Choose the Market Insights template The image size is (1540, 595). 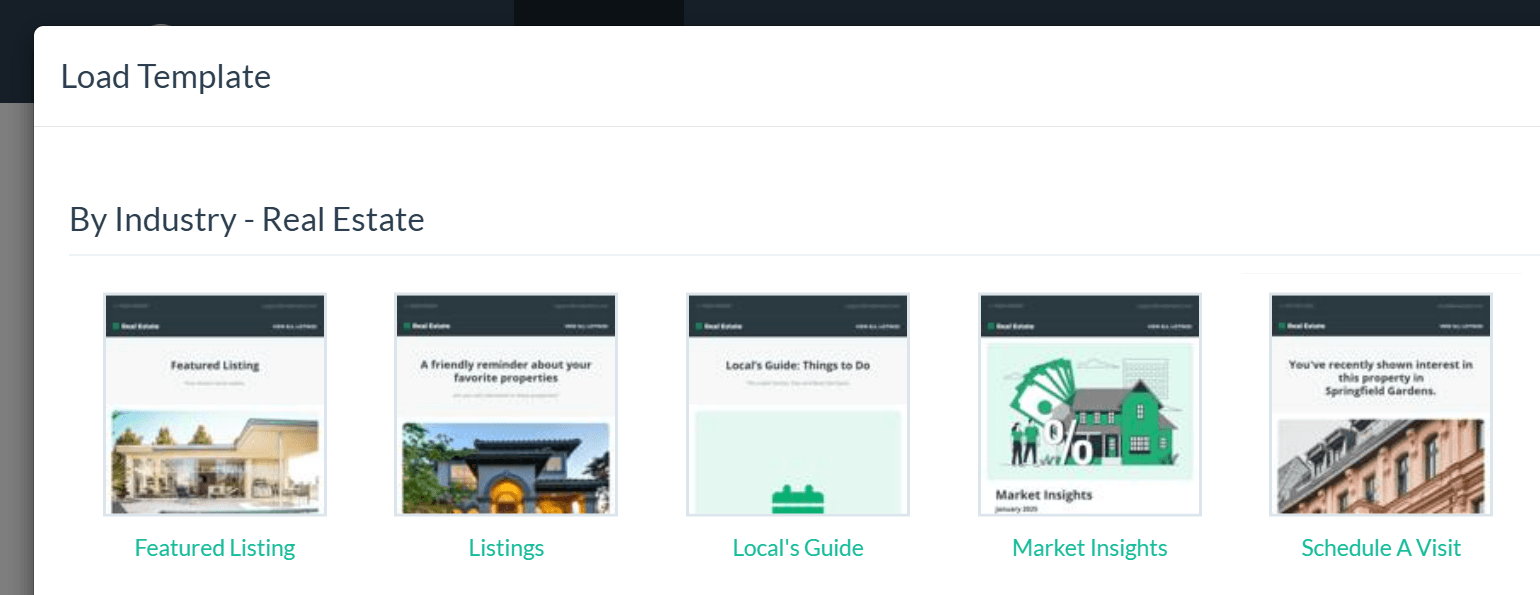point(1089,547)
